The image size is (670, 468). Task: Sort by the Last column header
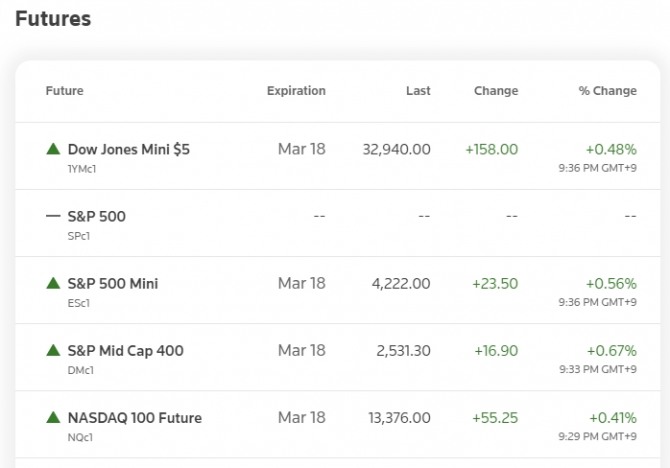[418, 91]
